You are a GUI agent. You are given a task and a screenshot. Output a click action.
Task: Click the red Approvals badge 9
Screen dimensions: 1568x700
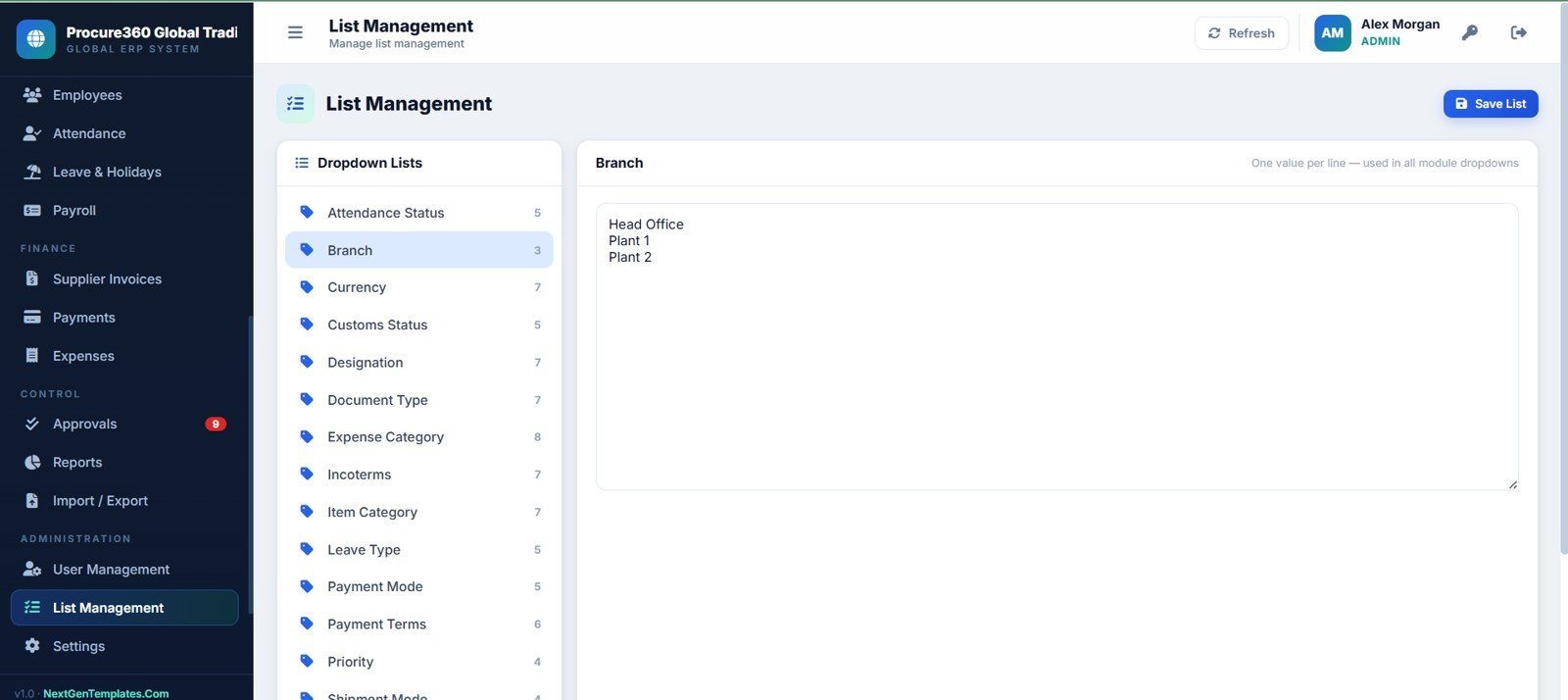pyautogui.click(x=216, y=424)
